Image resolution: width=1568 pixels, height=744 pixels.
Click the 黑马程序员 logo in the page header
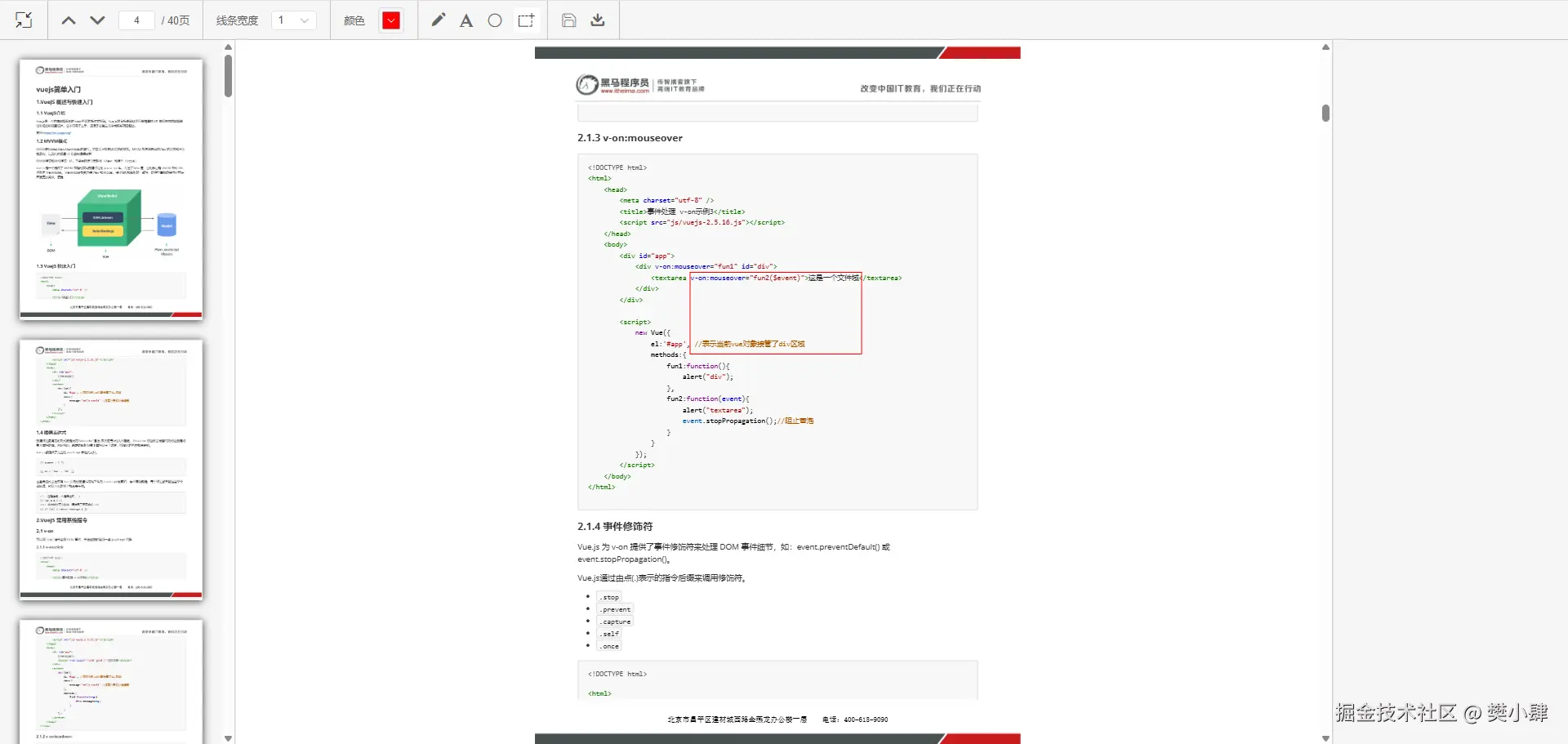639,84
